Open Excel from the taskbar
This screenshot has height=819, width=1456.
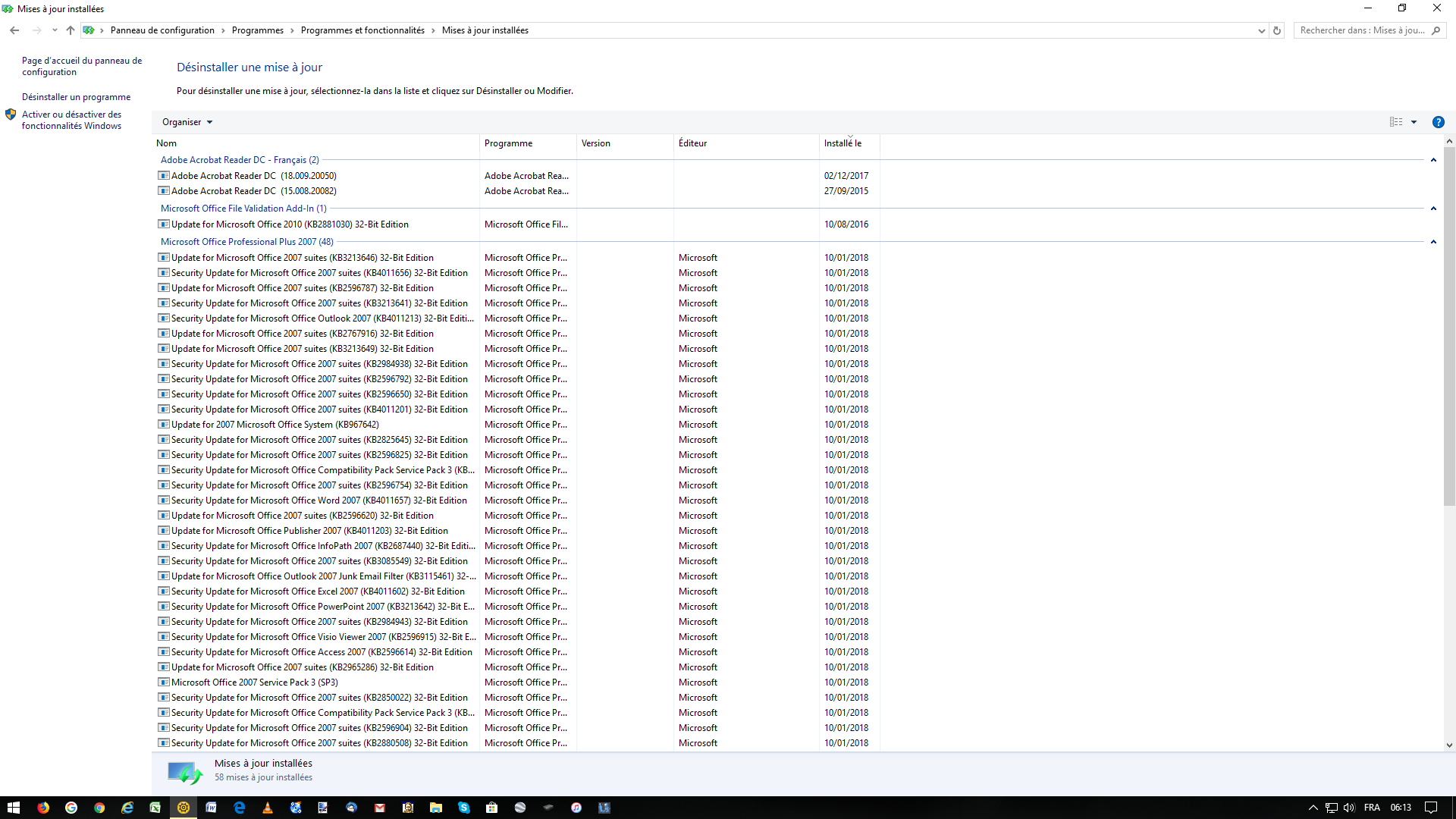155,808
